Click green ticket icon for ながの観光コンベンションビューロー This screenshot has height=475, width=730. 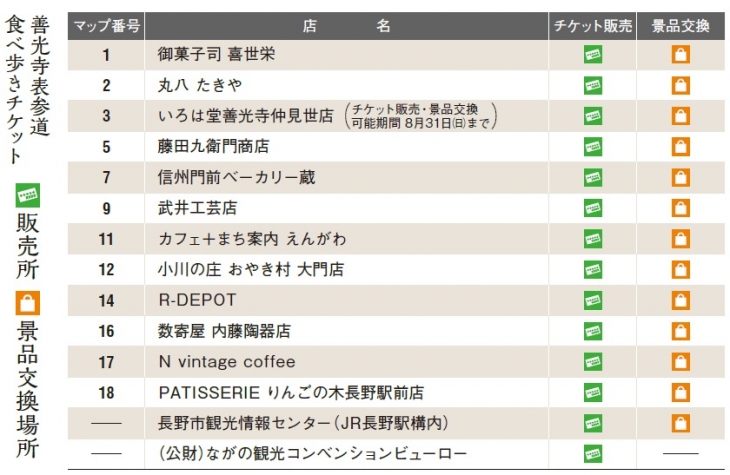[593, 454]
